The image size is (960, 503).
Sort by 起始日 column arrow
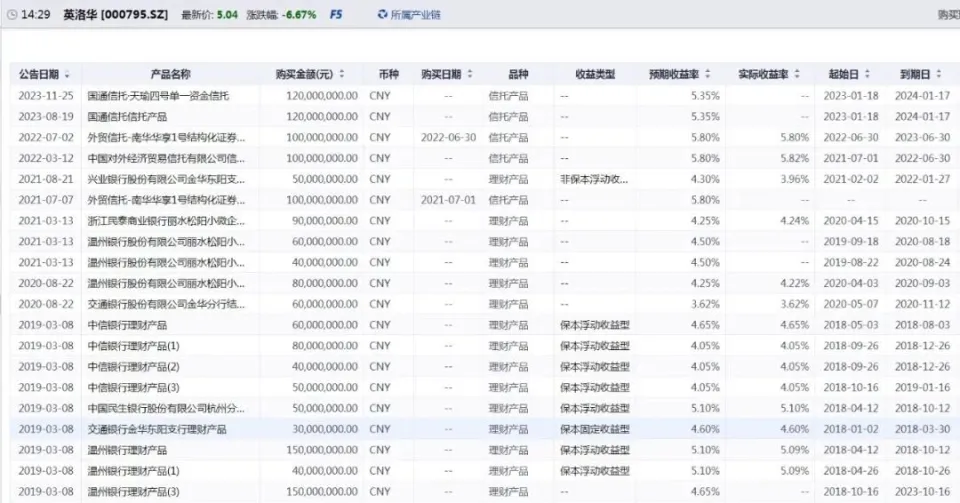(x=867, y=75)
